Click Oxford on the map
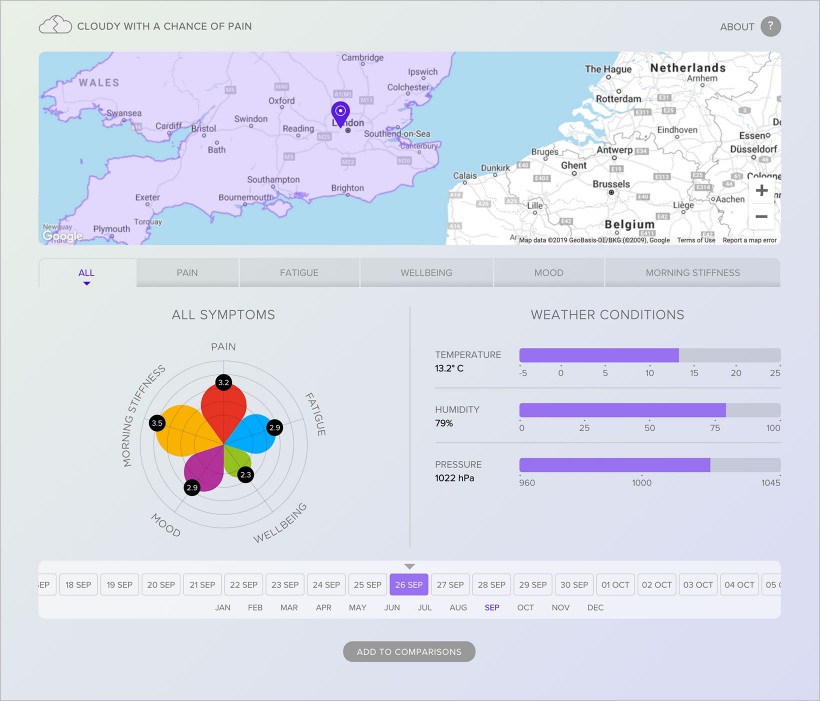The width and height of the screenshot is (820, 701). coord(281,100)
